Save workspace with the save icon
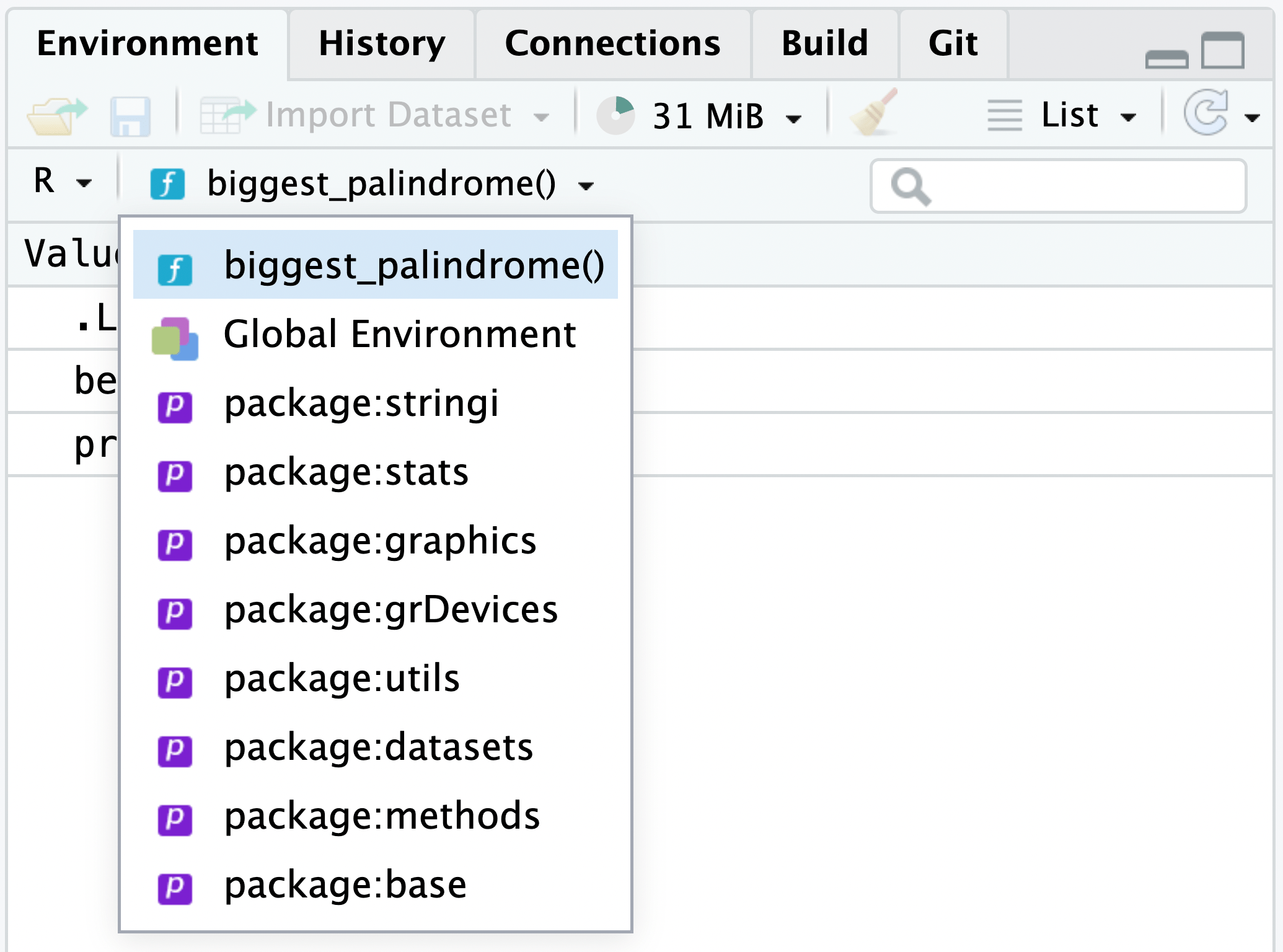The height and width of the screenshot is (952, 1283). (131, 114)
